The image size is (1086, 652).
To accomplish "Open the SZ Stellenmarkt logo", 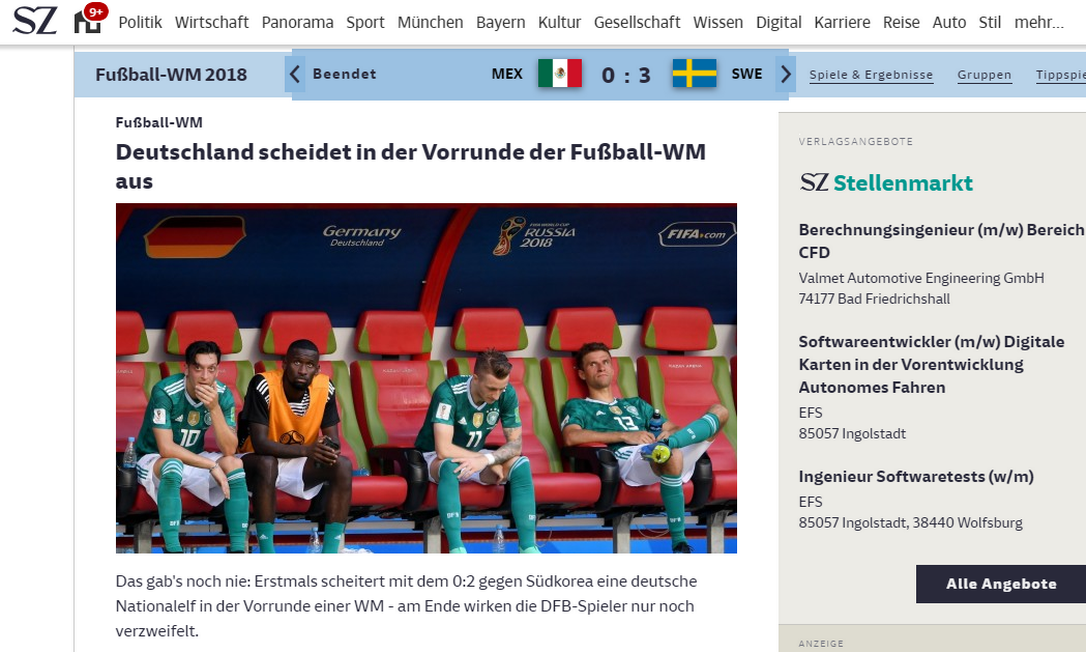I will 886,183.
